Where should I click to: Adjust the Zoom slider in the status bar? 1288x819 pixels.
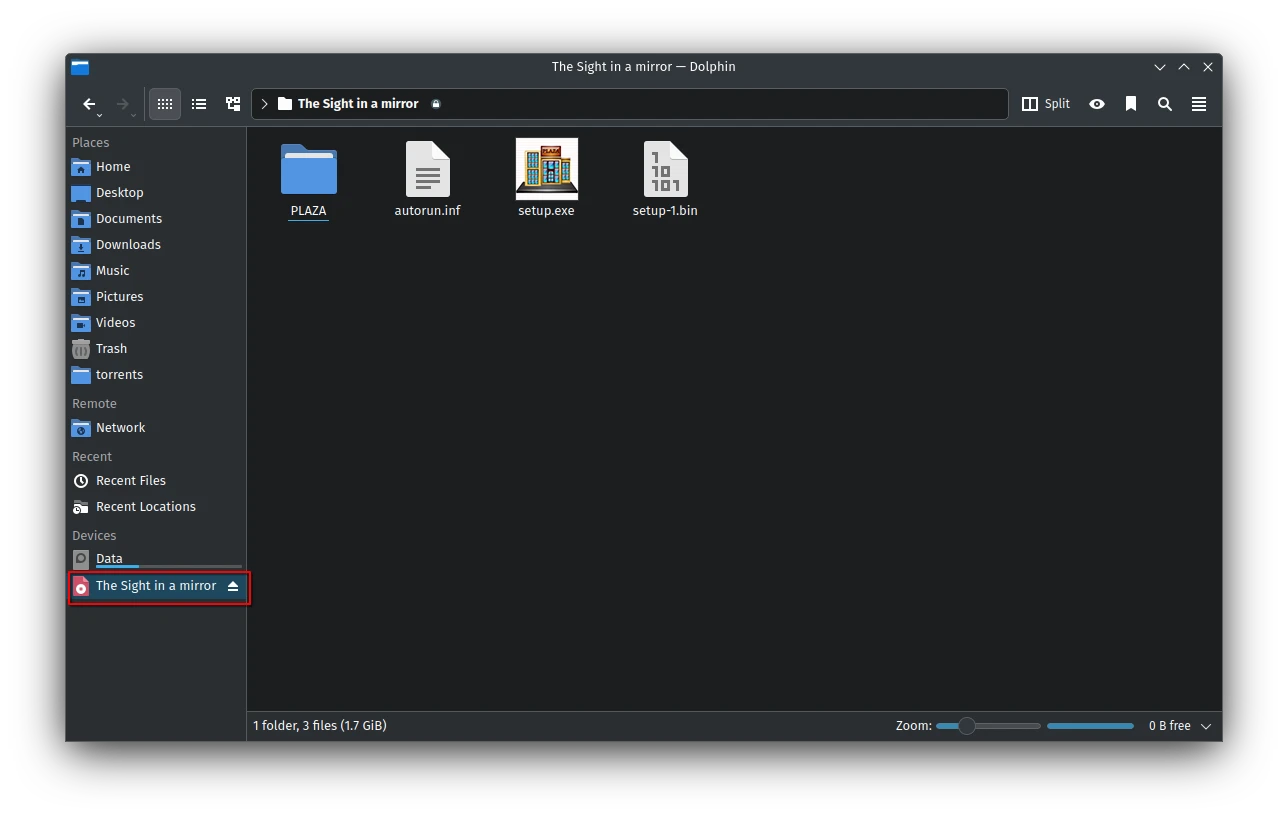click(x=966, y=725)
